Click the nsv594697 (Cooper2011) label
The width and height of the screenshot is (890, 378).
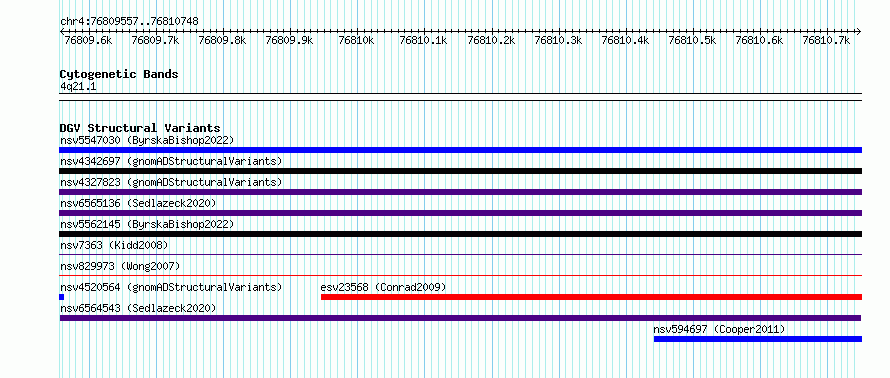(x=719, y=329)
